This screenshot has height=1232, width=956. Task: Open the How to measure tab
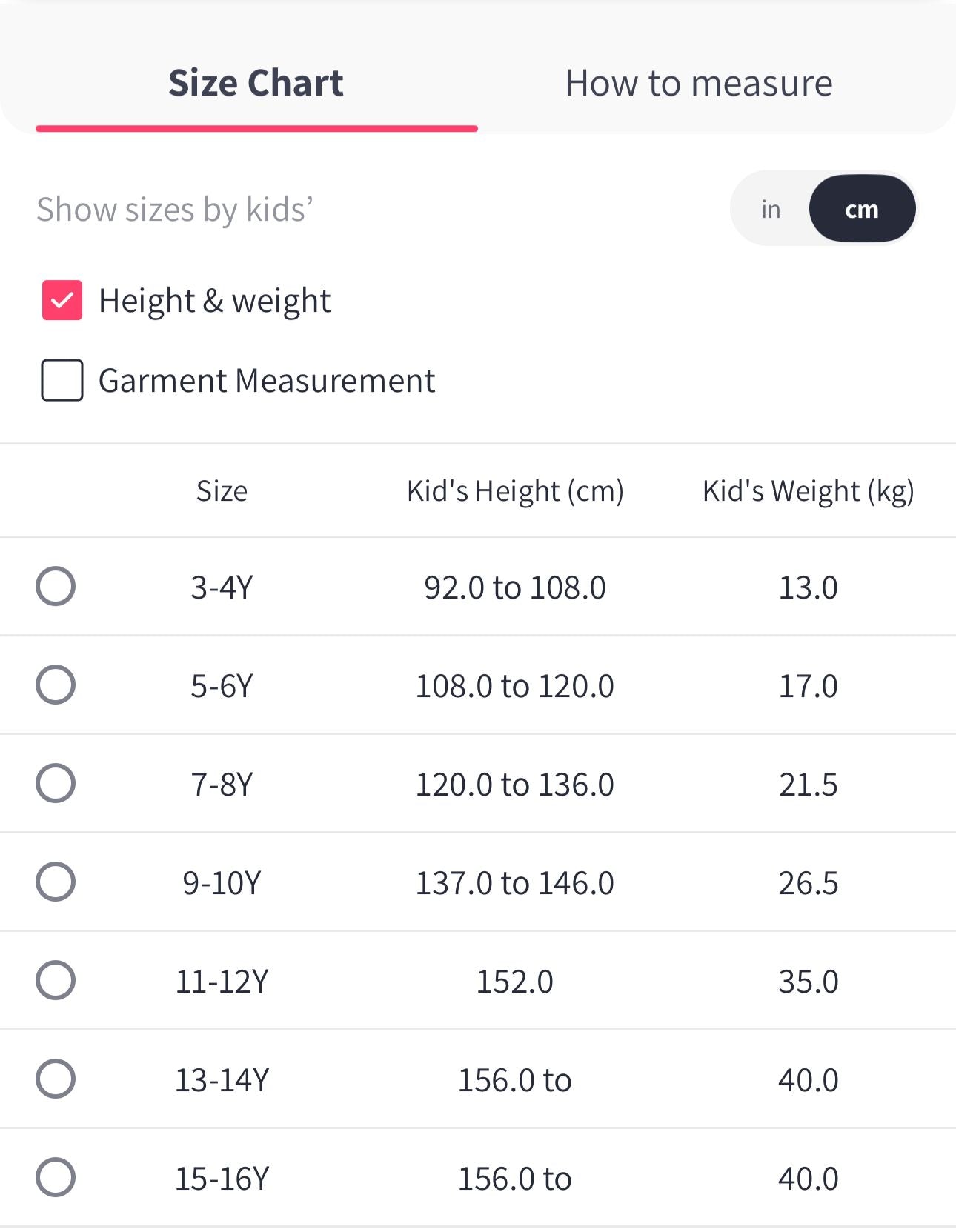698,83
